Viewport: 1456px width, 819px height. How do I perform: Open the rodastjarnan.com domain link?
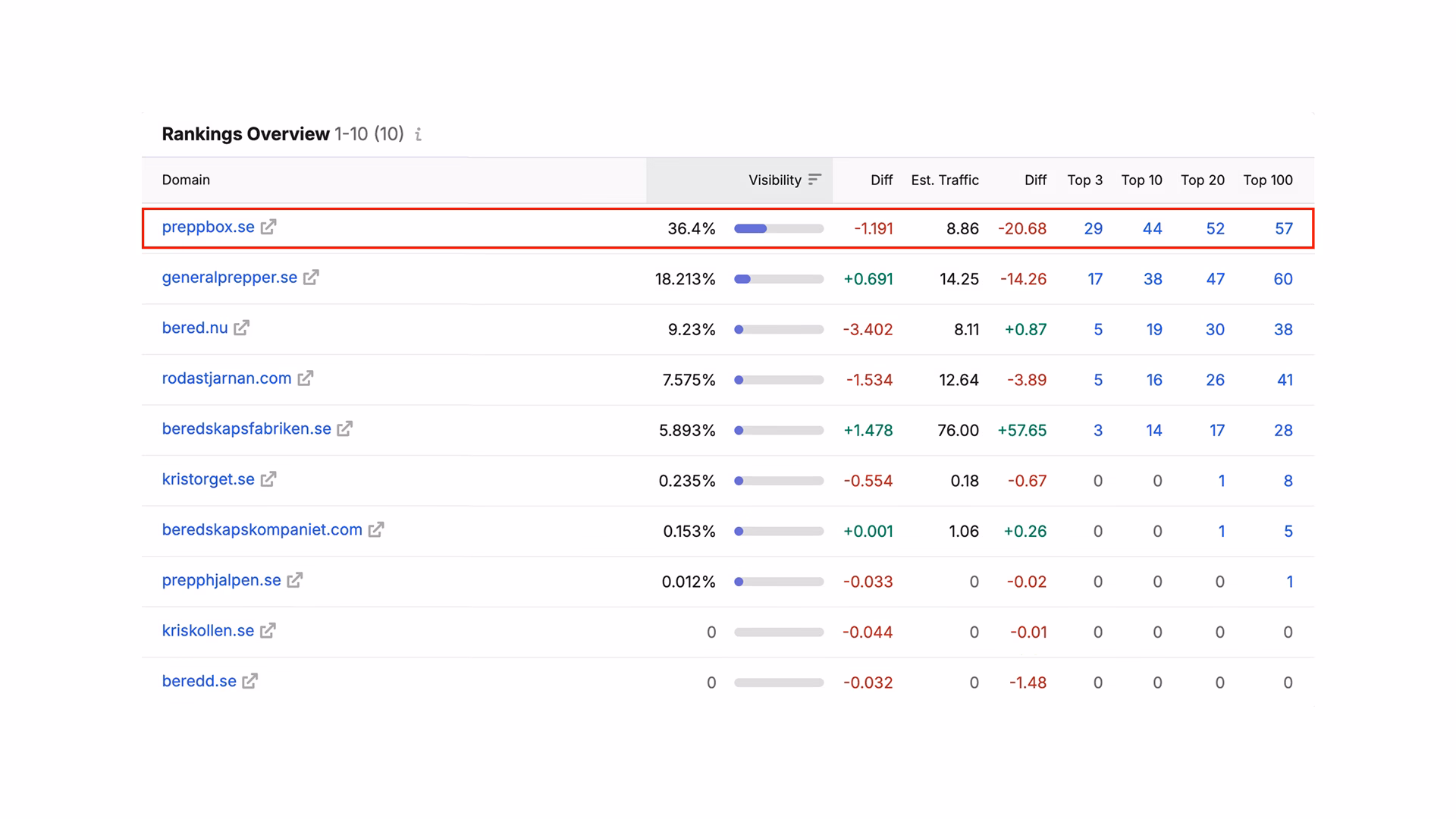[x=226, y=378]
